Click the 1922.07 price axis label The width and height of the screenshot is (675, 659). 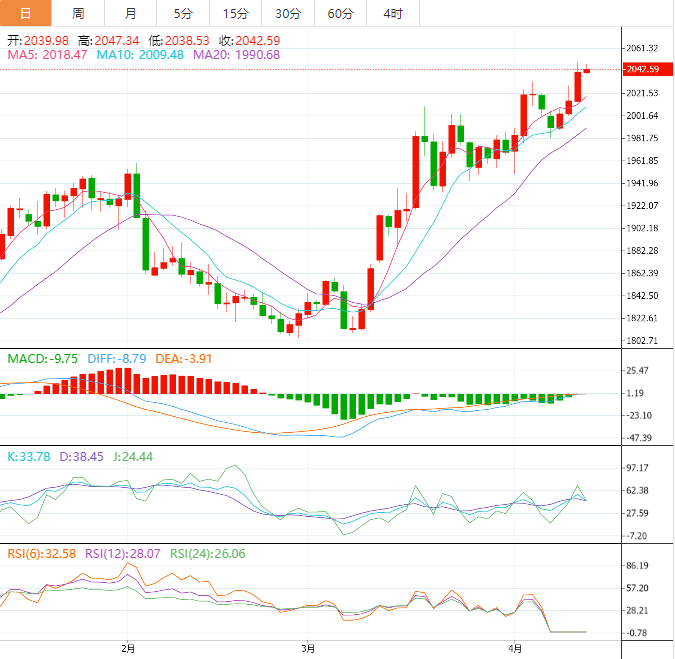642,205
